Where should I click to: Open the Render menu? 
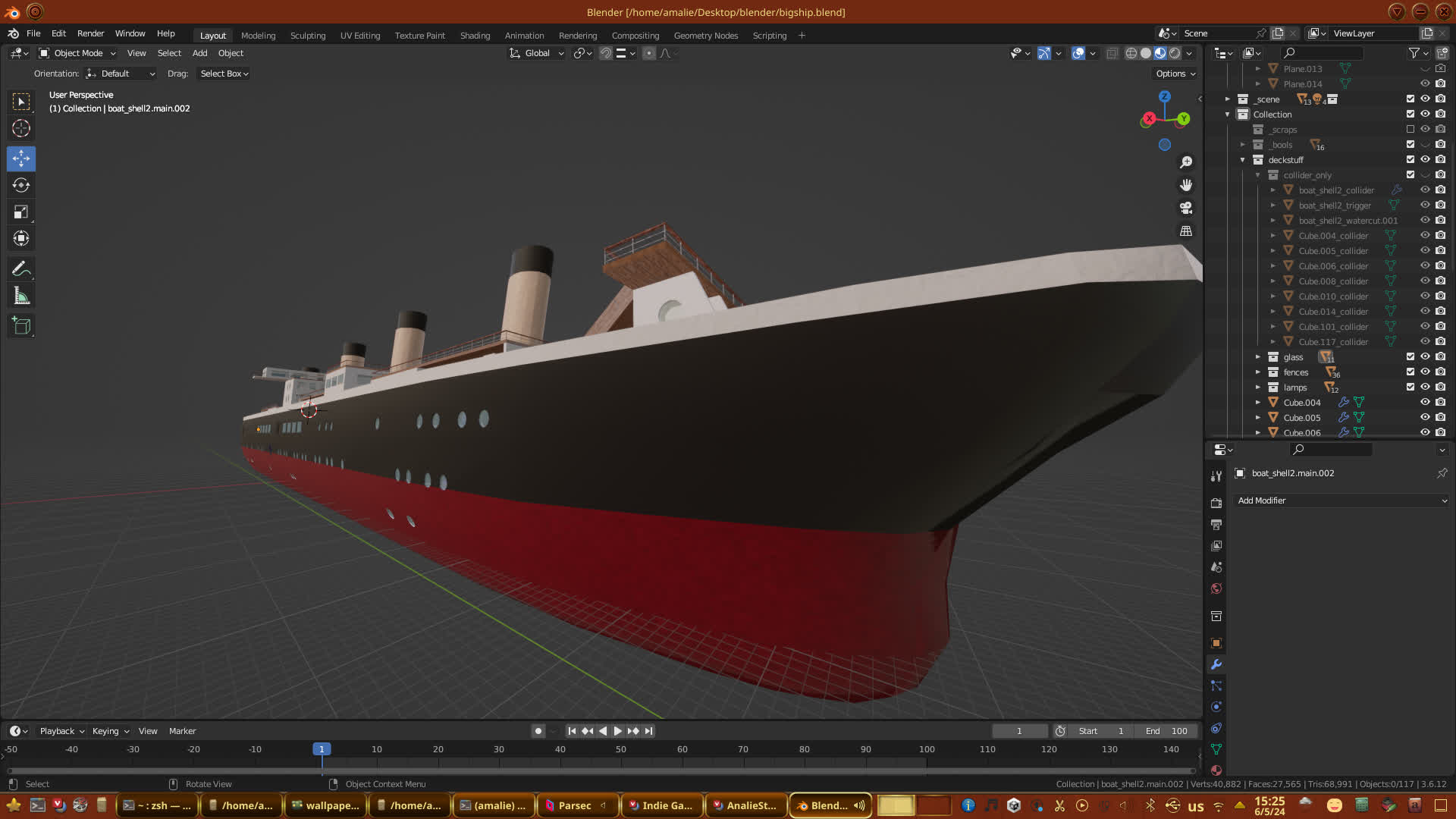click(x=90, y=33)
